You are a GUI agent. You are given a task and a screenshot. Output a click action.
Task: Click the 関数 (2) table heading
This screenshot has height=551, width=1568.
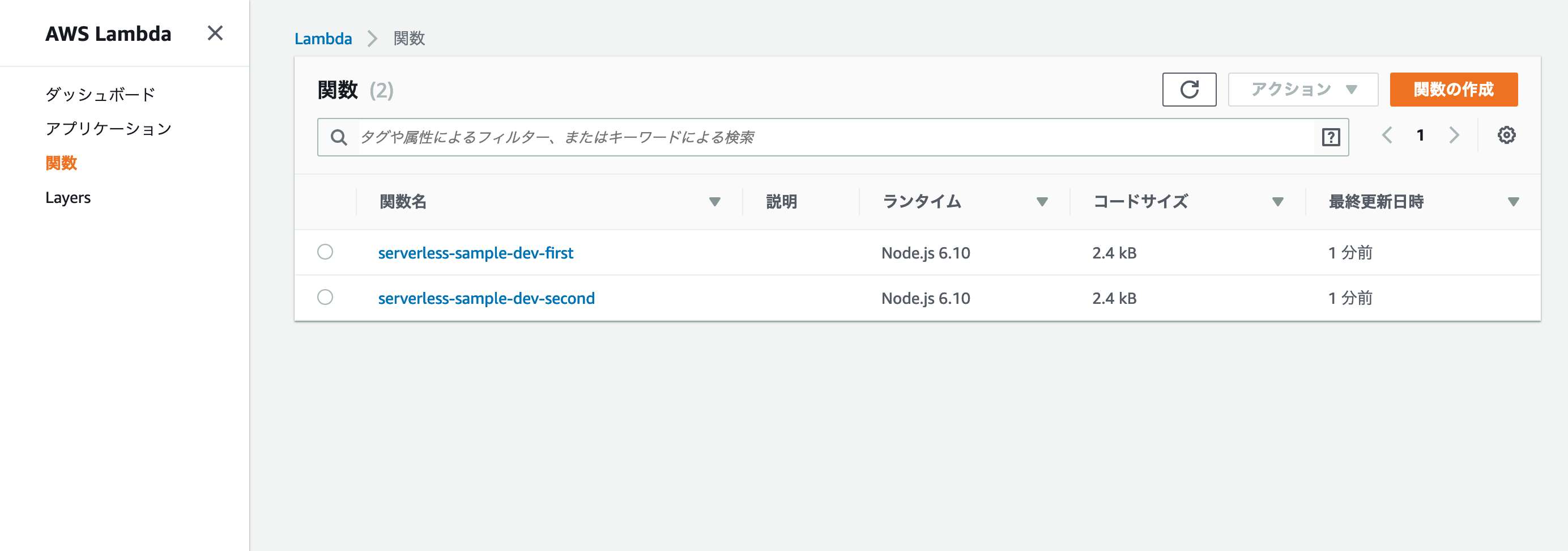click(x=356, y=90)
